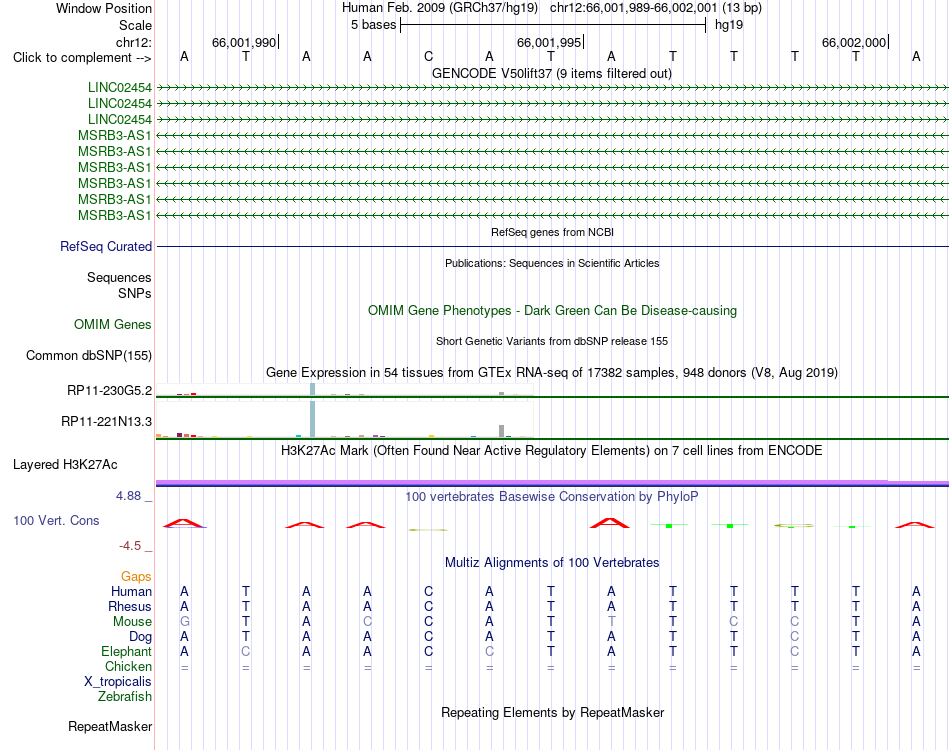Open 'RefSeq genes from NCBI' track title
This screenshot has width=950, height=750.
click(552, 232)
